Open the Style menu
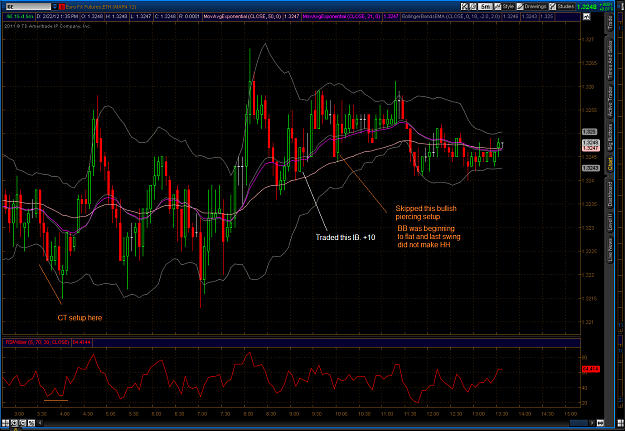Screen dimensions: 625x431 pyautogui.click(x=505, y=6)
